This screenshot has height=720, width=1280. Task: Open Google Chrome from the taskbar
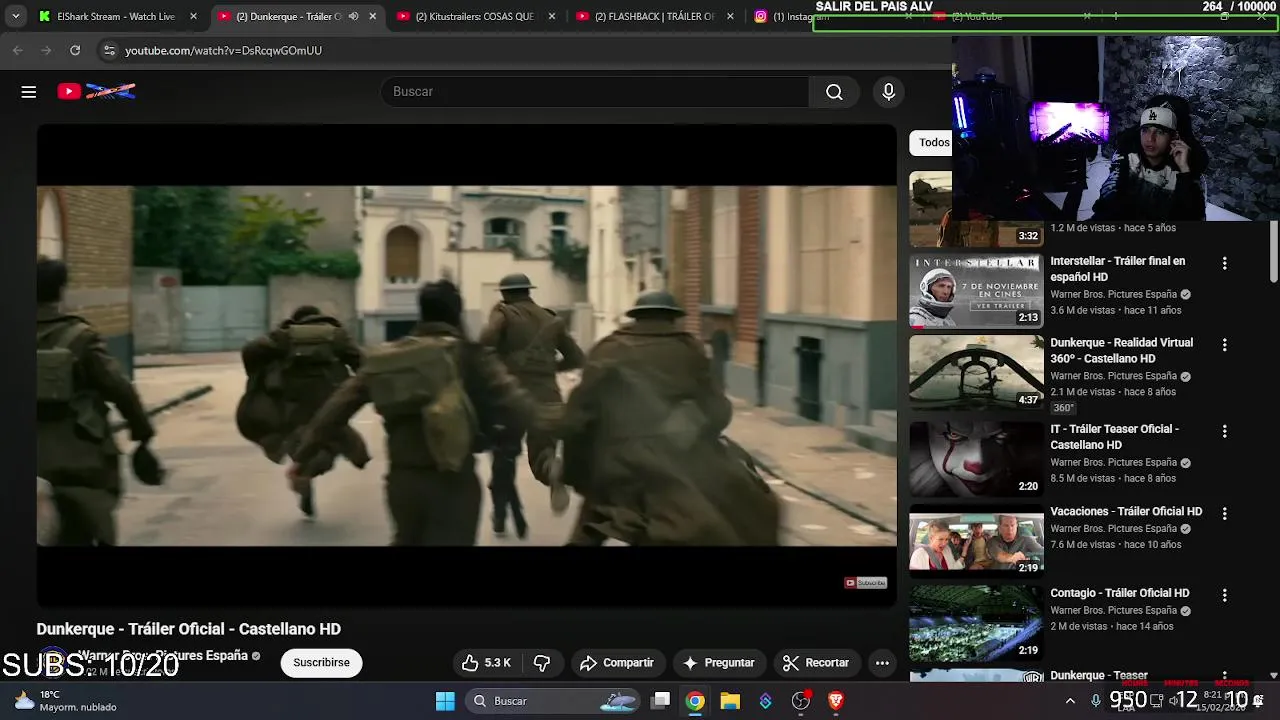pos(695,701)
